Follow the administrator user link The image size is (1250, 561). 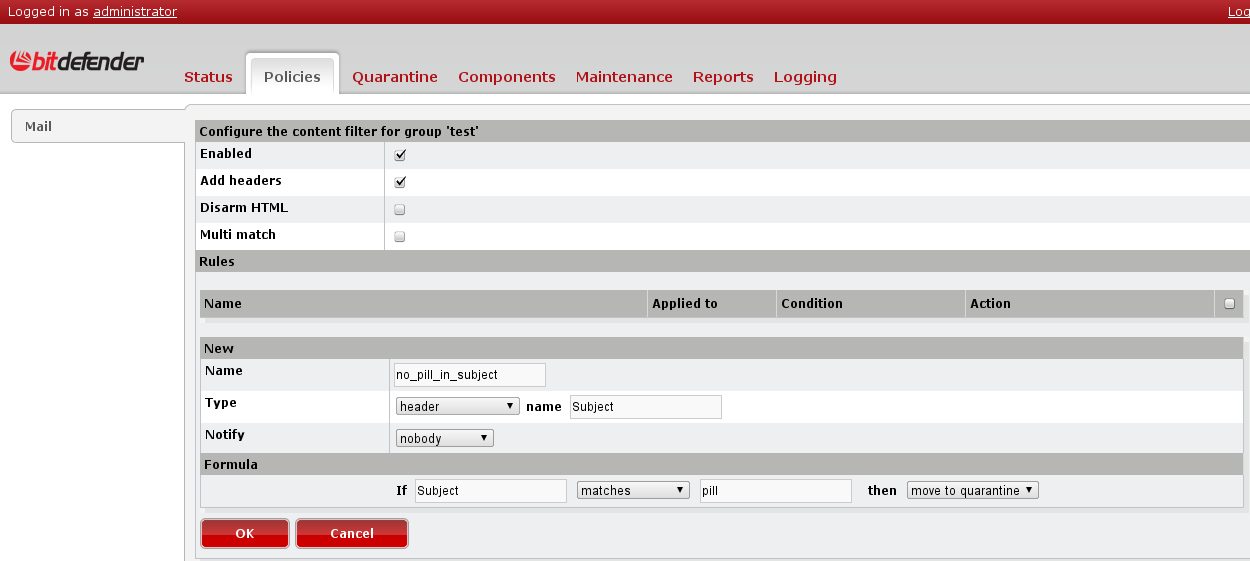(135, 12)
